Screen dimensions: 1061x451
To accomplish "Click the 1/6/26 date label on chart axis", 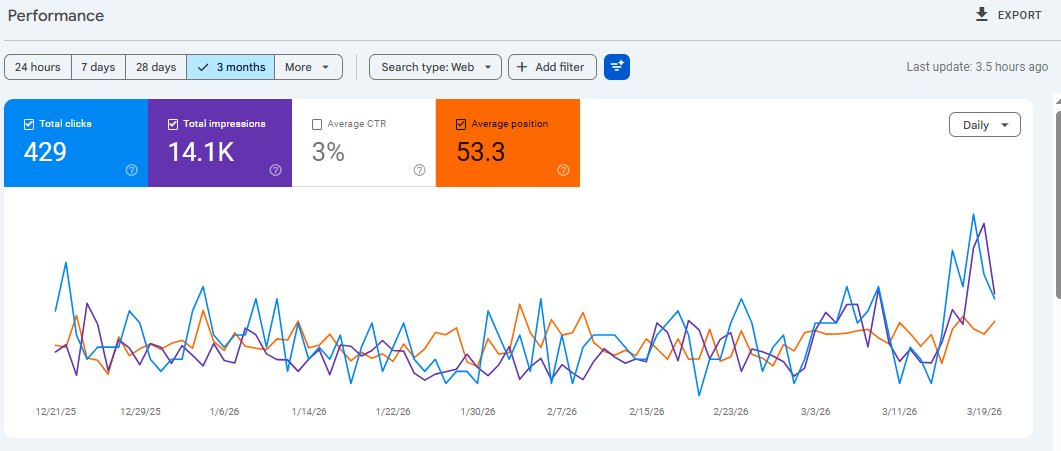I will coord(225,412).
